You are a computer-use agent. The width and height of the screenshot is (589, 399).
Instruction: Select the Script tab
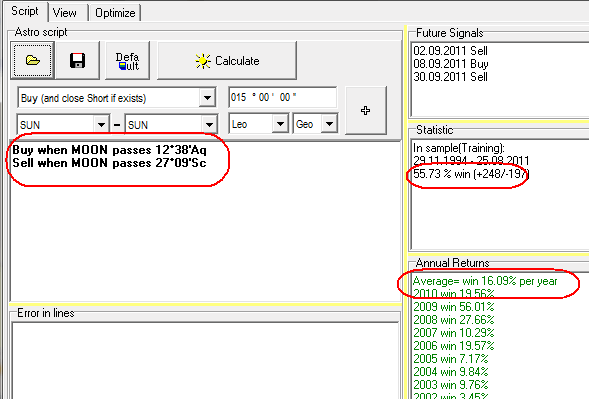[25, 11]
